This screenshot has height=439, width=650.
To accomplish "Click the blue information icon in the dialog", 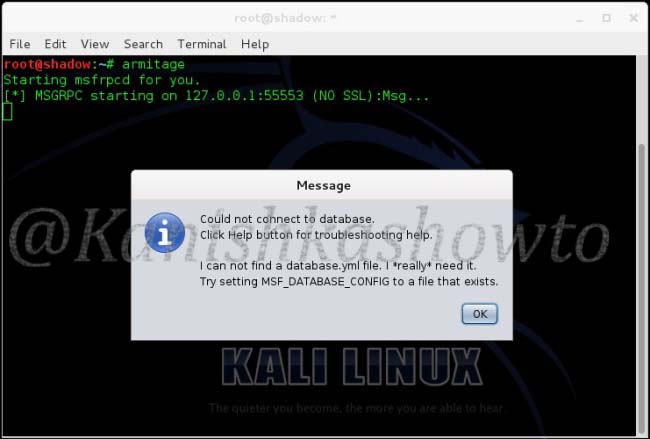I will 165,233.
